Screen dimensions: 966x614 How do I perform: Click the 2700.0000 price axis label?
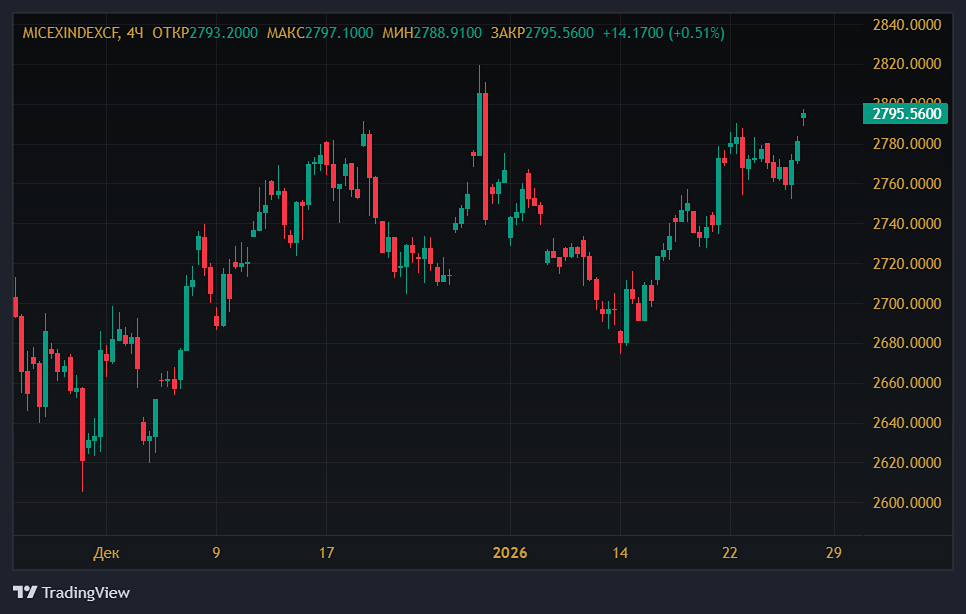point(907,304)
